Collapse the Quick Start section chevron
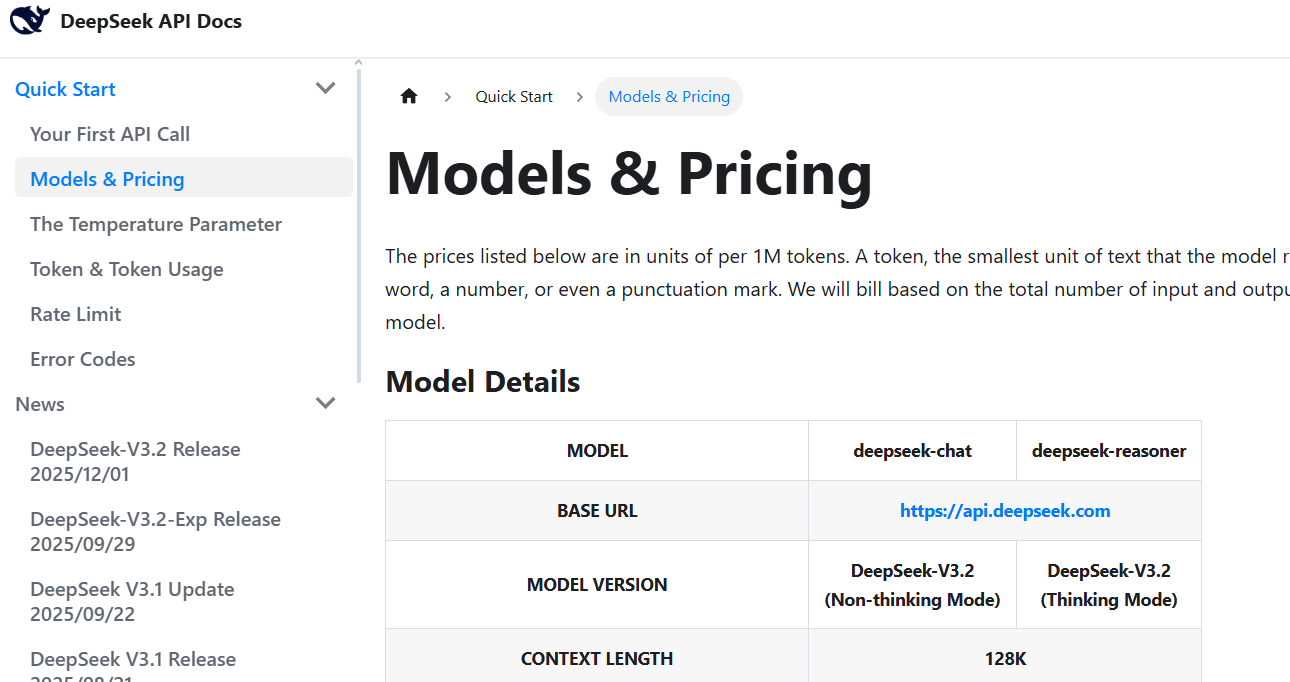This screenshot has height=682, width=1290. (325, 89)
